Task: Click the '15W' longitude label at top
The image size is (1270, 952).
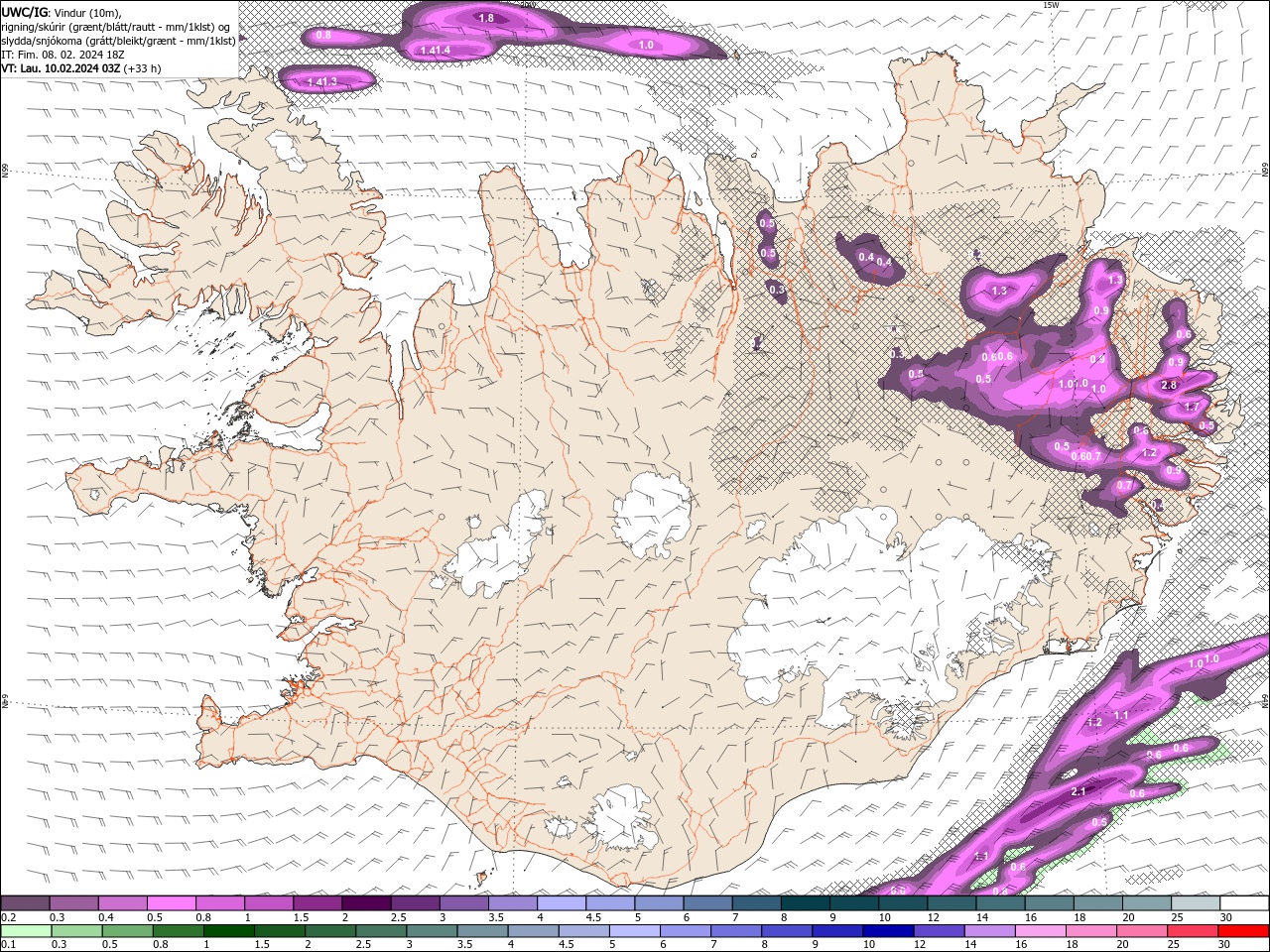Action: click(x=1051, y=5)
